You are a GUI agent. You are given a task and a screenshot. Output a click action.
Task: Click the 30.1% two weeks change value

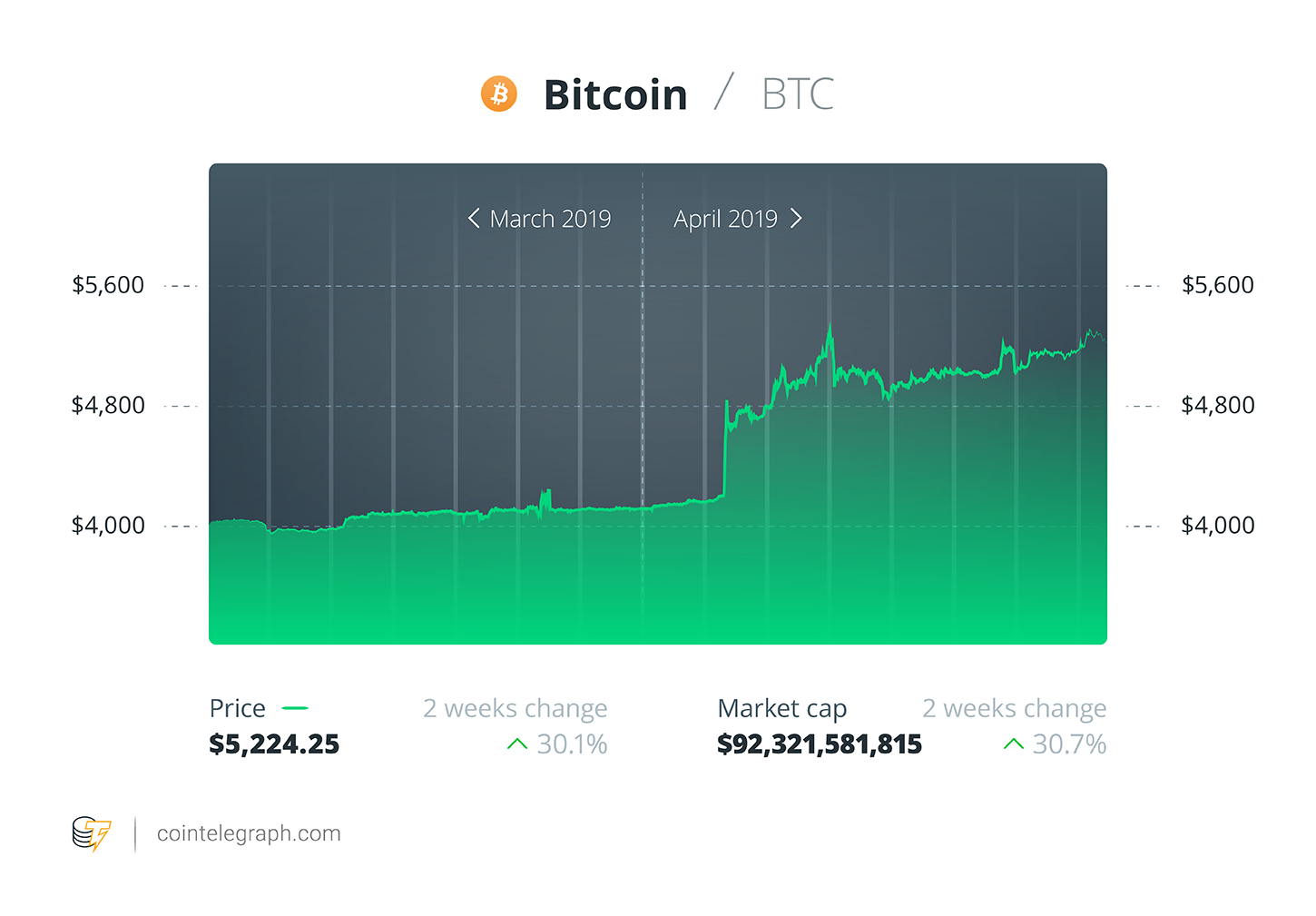(x=572, y=744)
